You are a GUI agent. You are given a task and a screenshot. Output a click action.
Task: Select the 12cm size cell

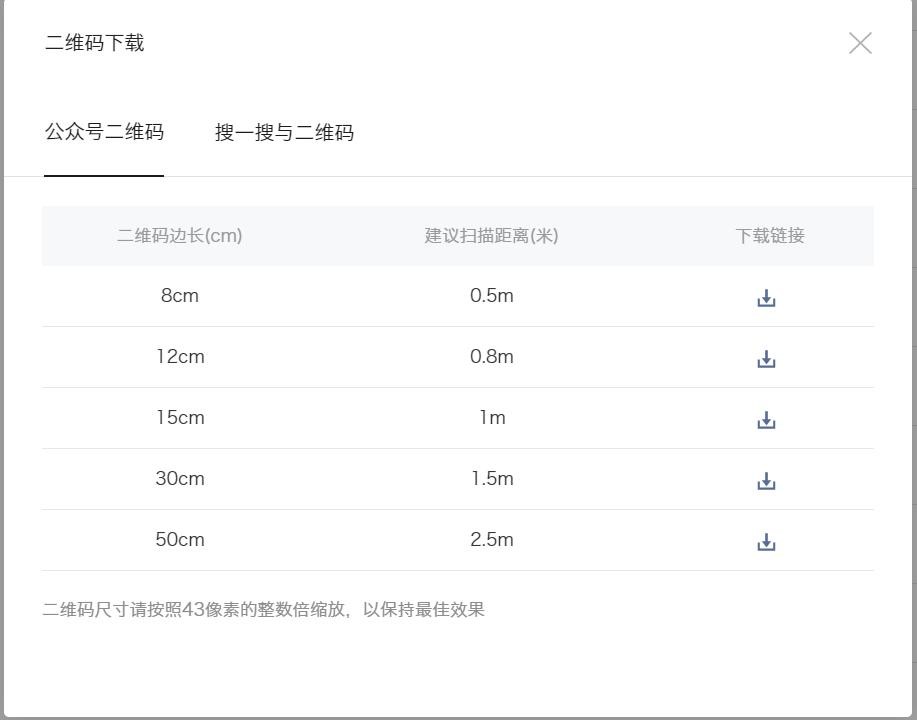(180, 357)
